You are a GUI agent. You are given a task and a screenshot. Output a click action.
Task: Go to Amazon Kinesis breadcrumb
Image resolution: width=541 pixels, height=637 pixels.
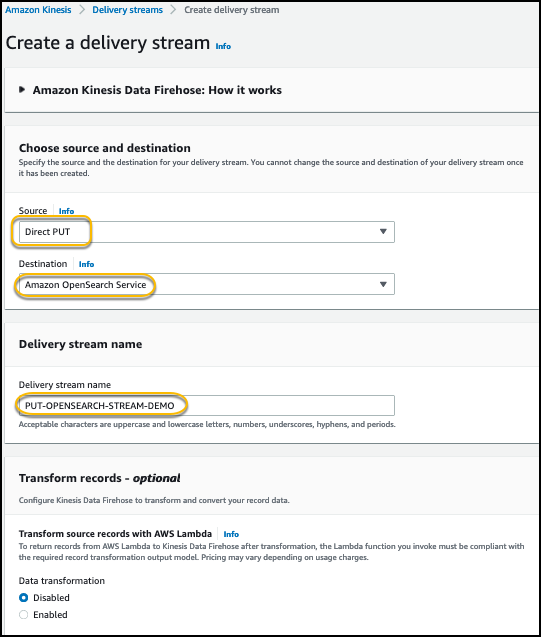pos(38,10)
